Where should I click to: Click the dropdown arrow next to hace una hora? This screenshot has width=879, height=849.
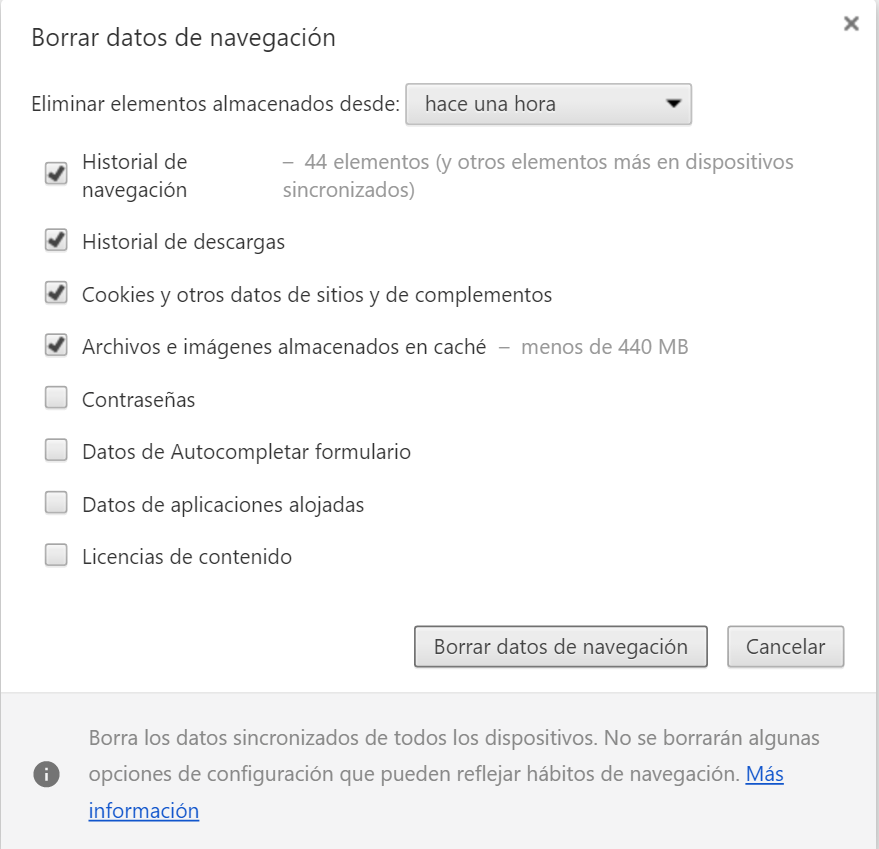(674, 104)
